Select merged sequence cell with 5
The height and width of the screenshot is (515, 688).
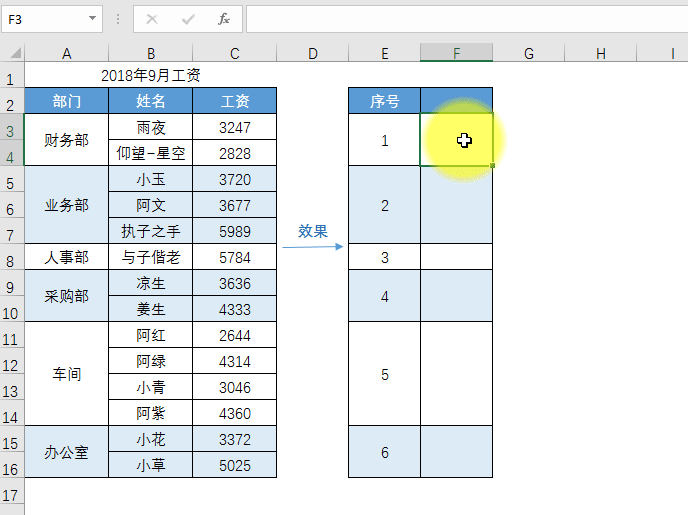384,374
